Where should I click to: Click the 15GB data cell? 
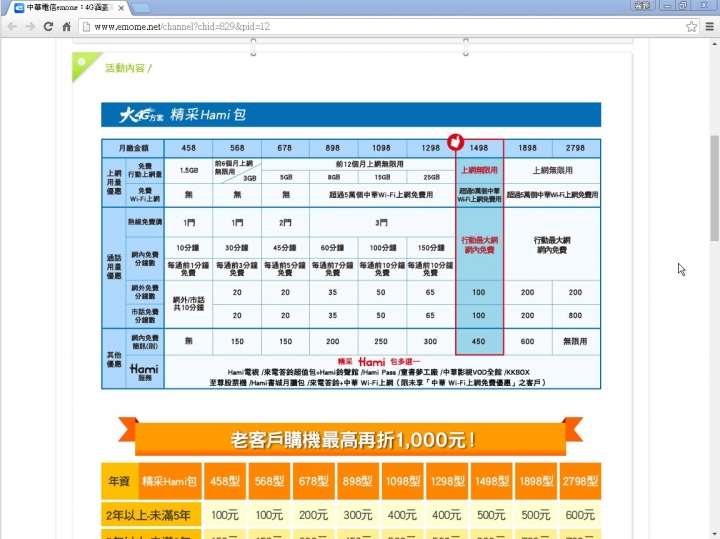coord(382,177)
